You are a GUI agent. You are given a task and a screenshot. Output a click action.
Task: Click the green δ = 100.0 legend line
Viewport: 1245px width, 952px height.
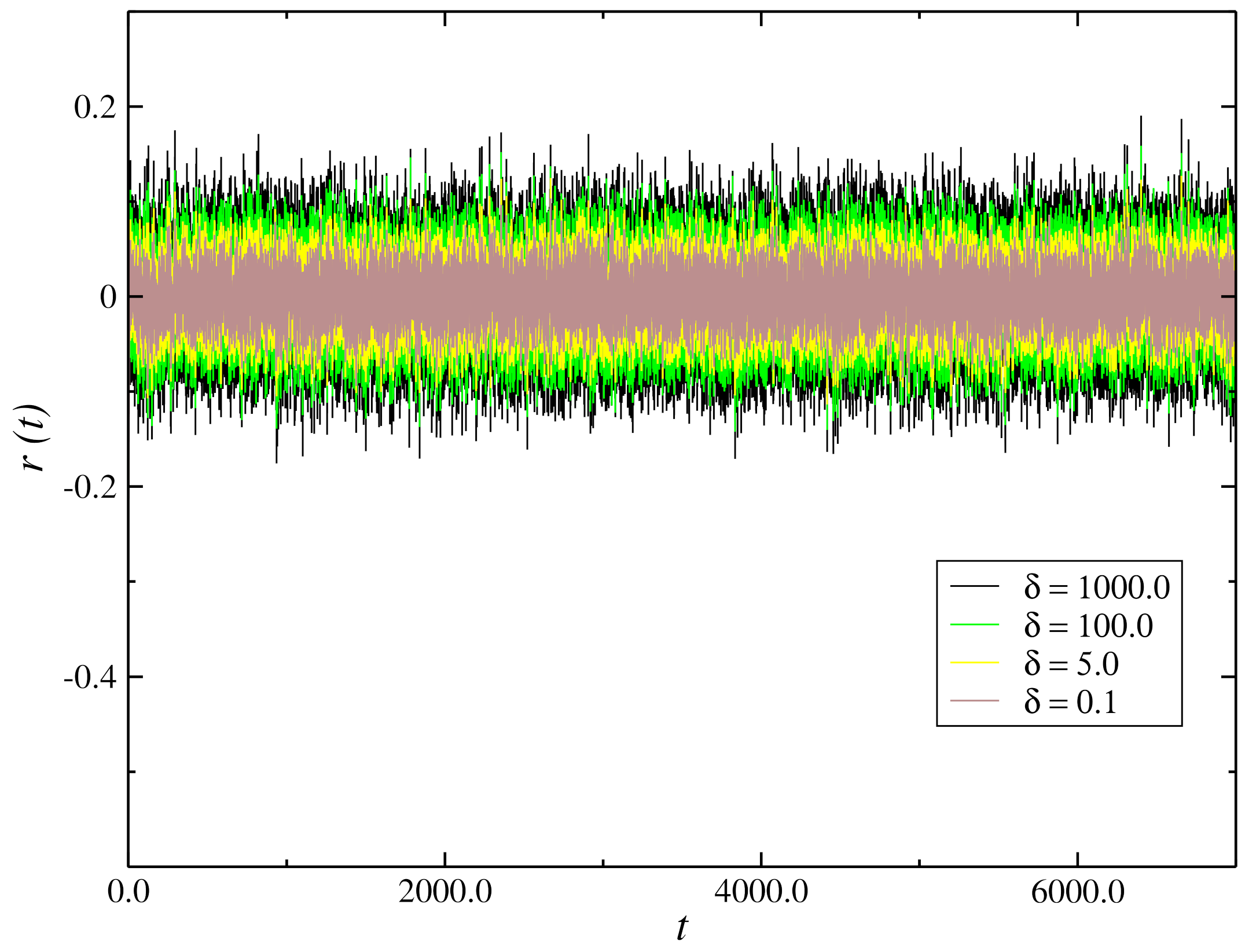(x=974, y=624)
